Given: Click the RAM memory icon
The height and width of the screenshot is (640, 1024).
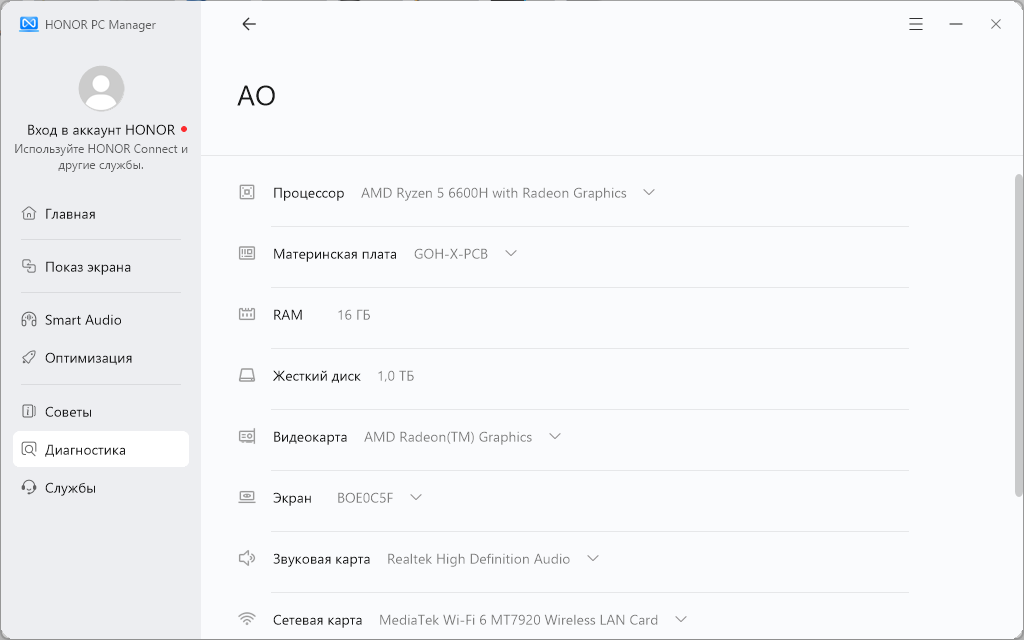Looking at the screenshot, I should pos(247,315).
